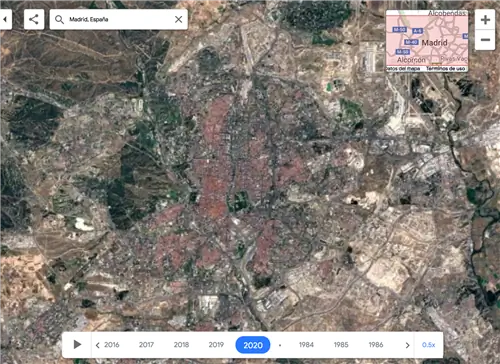Select year 2016 on timeline

112,345
